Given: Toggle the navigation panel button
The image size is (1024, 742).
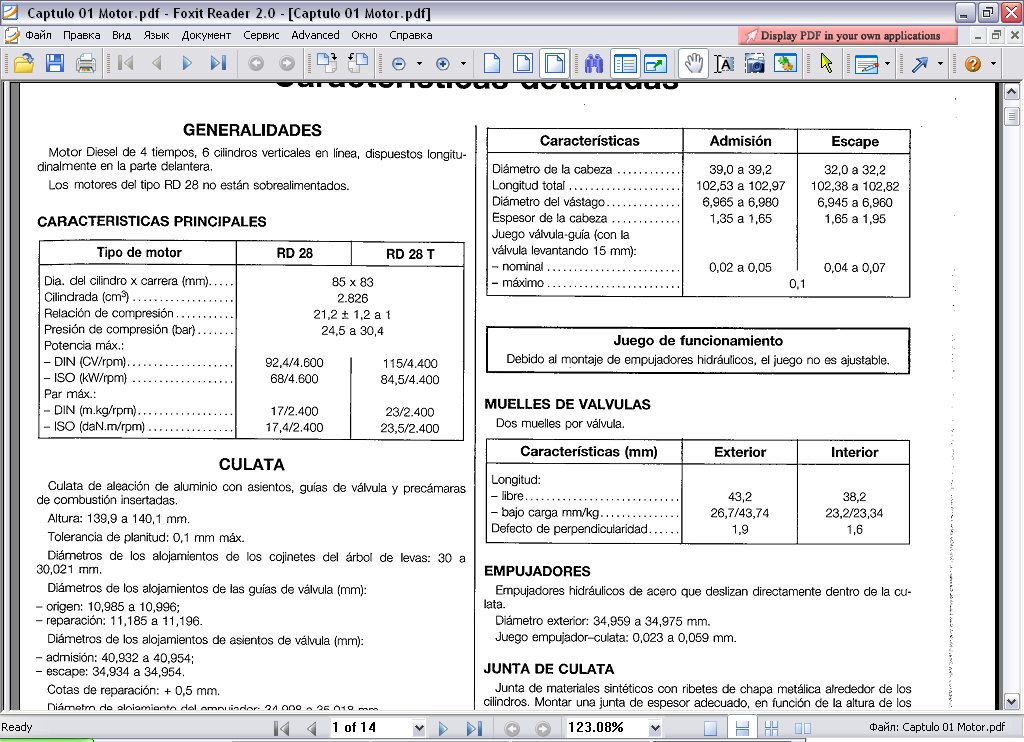Looking at the screenshot, I should 625,63.
